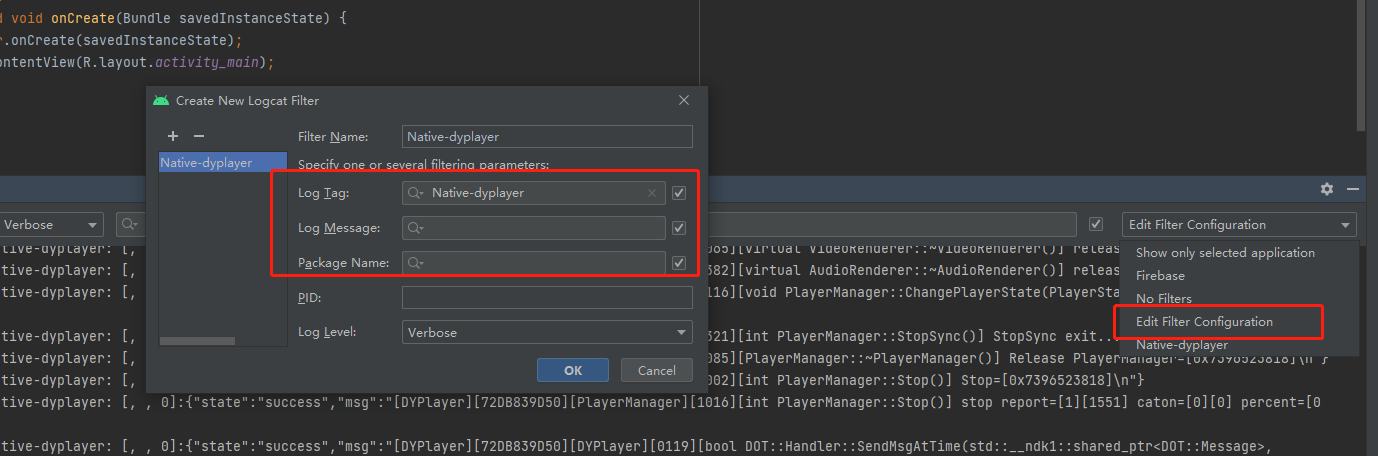Open the Edit Filter Configuration combo box
1378x456 pixels.
point(1239,225)
